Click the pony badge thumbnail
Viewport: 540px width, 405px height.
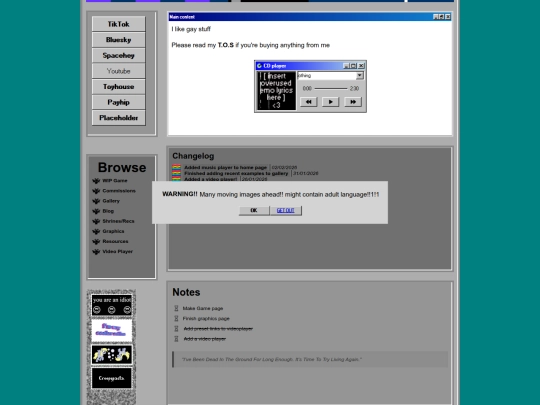click(112, 354)
